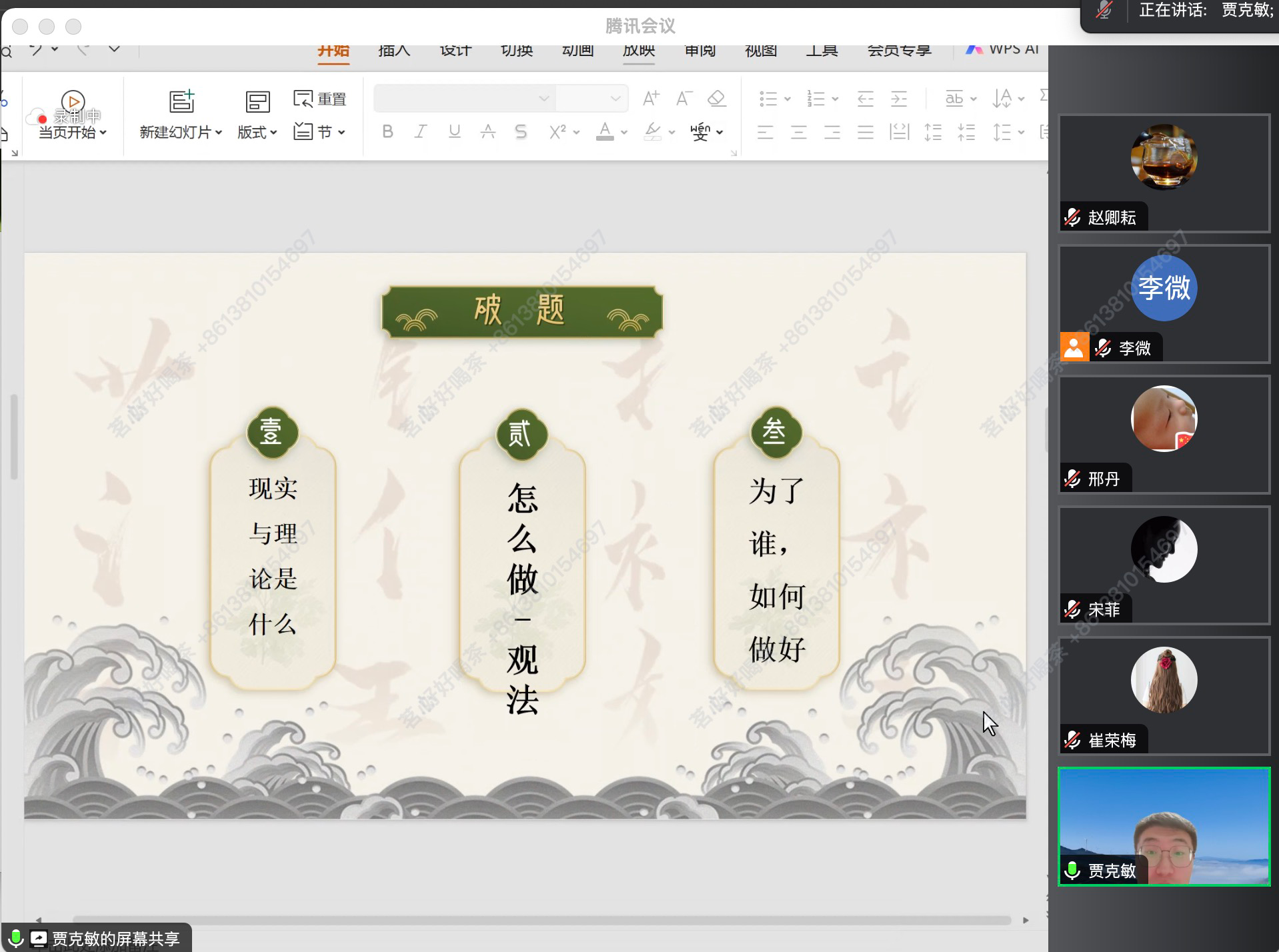Screen dimensions: 1279x952
Task: Align text left
Action: 766,132
